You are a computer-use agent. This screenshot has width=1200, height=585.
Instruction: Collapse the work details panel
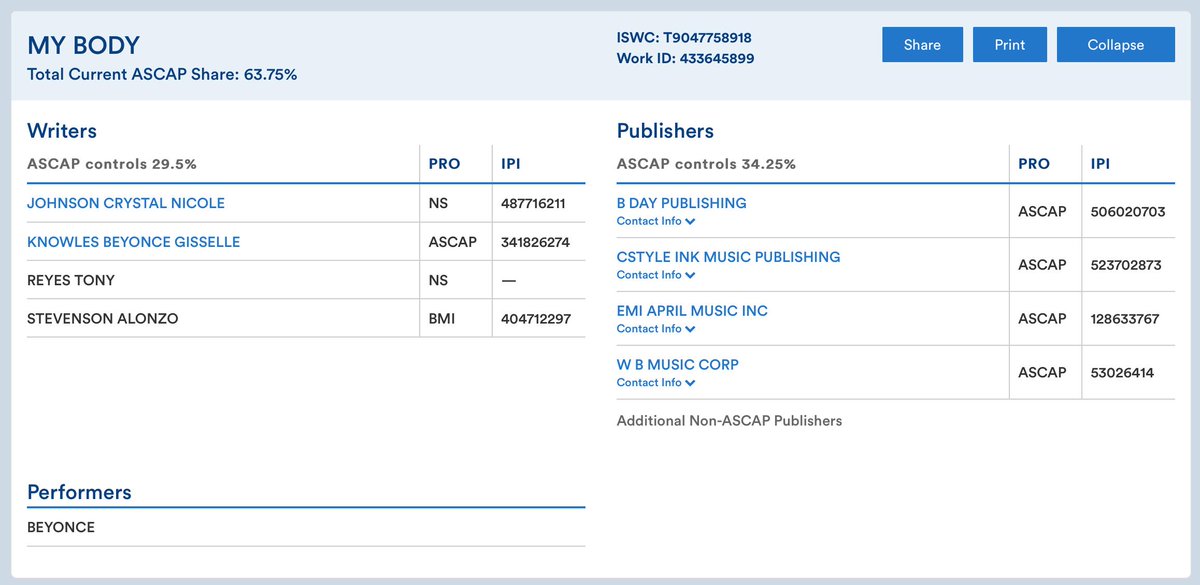tap(1115, 44)
